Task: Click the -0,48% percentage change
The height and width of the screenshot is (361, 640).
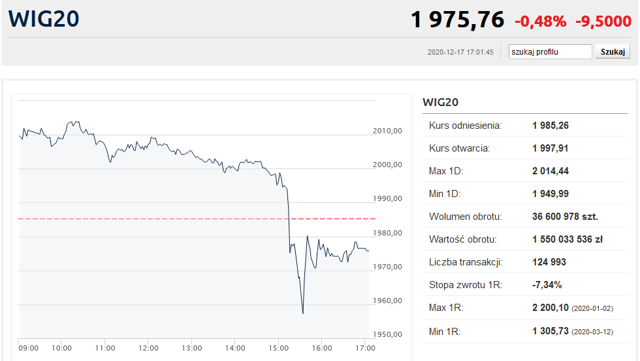Action: pos(540,21)
